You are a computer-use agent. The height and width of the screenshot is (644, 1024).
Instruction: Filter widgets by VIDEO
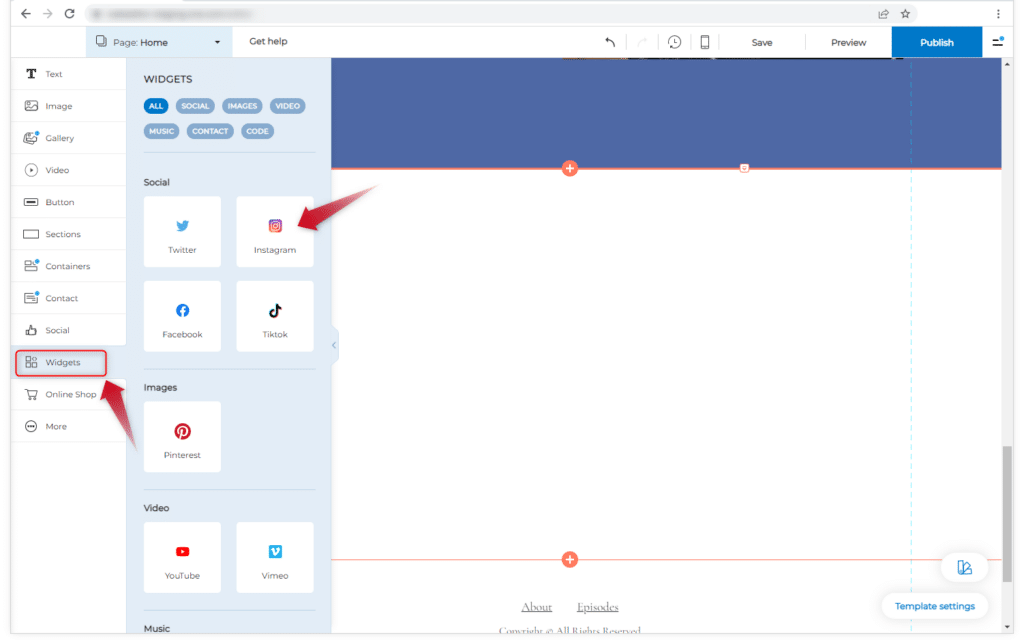287,106
